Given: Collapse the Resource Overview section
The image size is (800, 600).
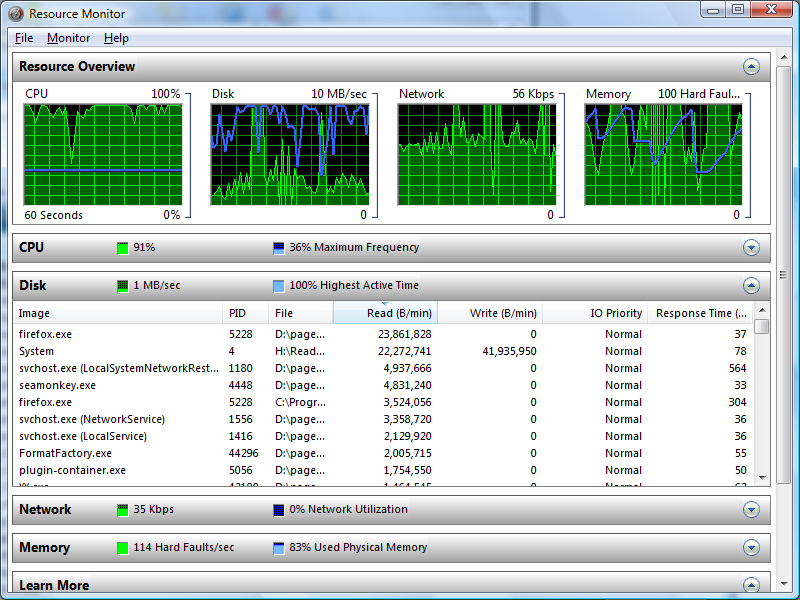Looking at the screenshot, I should 751,67.
